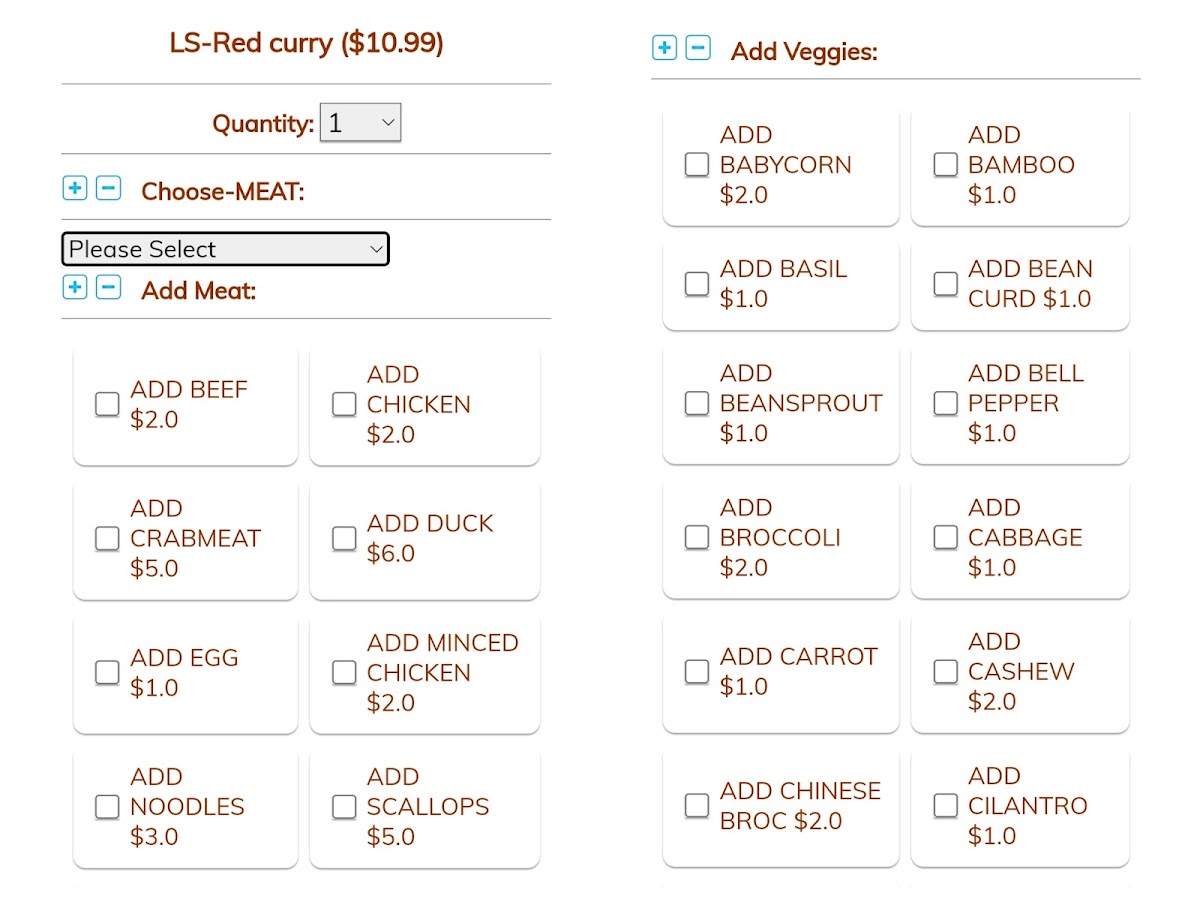Expand the Choose-MEAT section with plus icon
Viewport: 1200px width, 902px height.
click(75, 188)
